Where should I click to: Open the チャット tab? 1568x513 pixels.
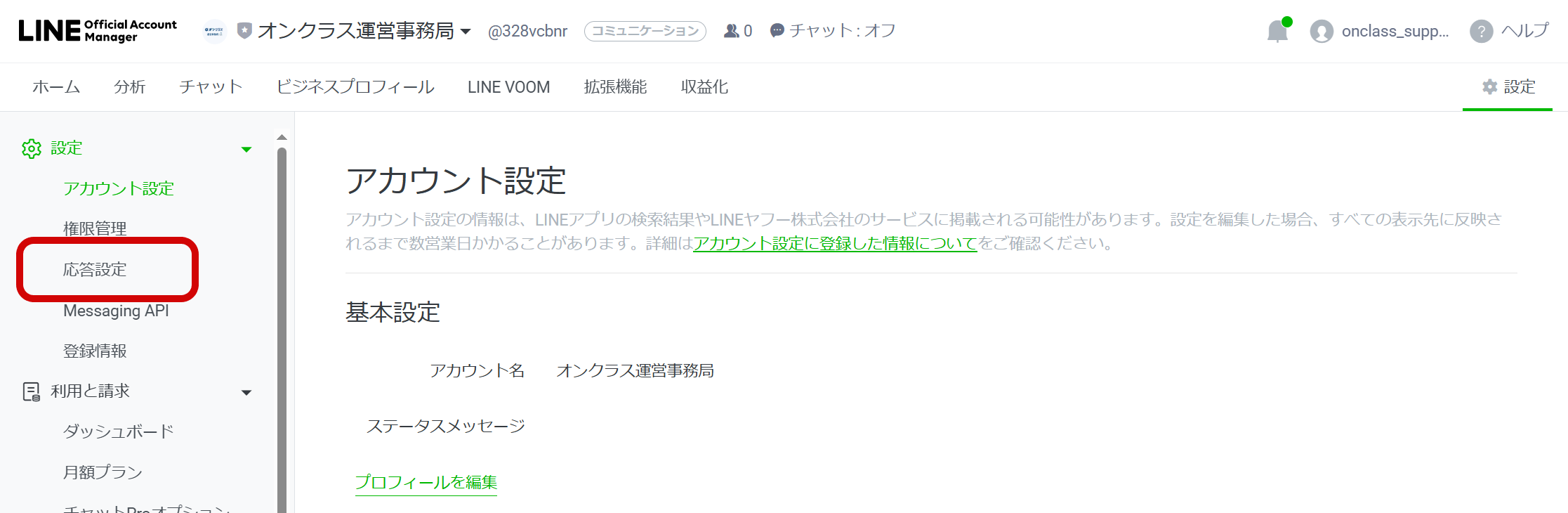click(x=211, y=86)
